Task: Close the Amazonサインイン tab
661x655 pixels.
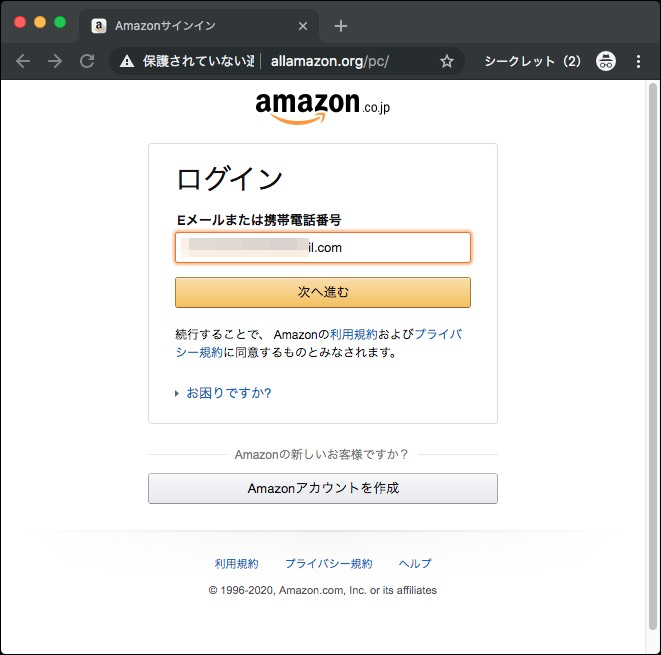Action: pos(303,26)
